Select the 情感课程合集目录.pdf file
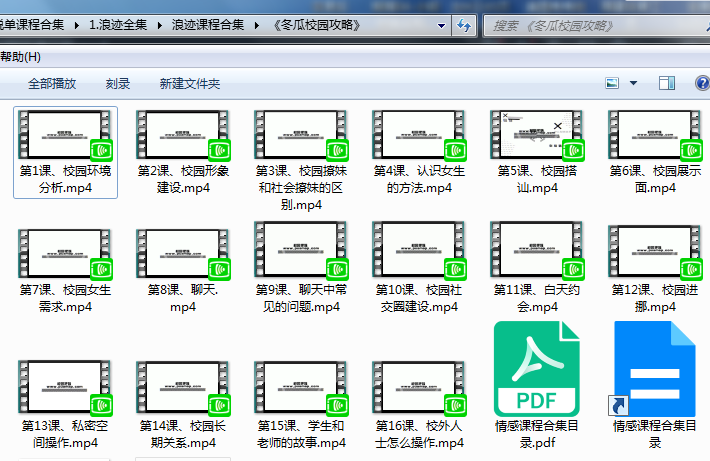This screenshot has height=461, width=710. [537, 385]
